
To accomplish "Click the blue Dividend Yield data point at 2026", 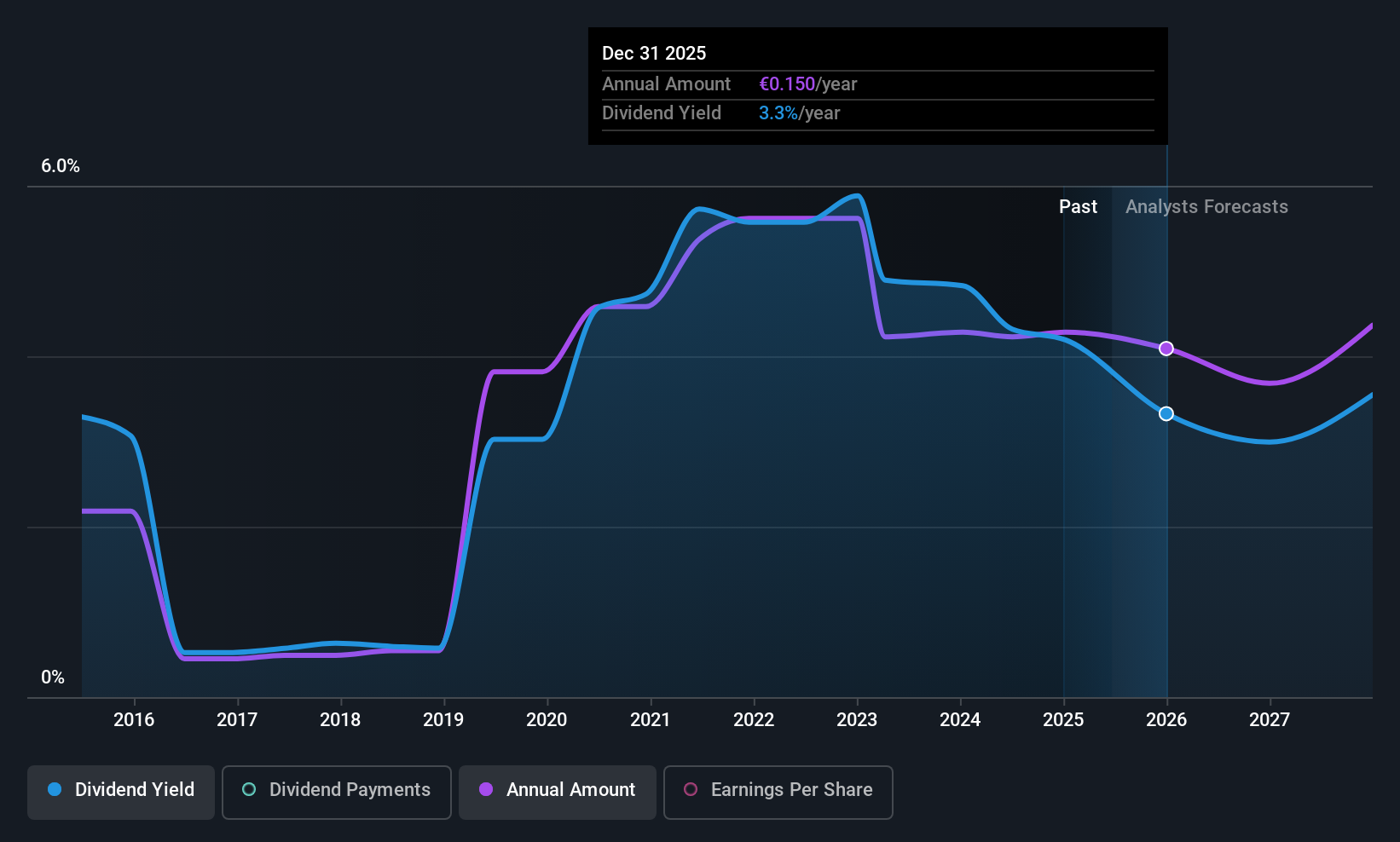I will [1166, 414].
